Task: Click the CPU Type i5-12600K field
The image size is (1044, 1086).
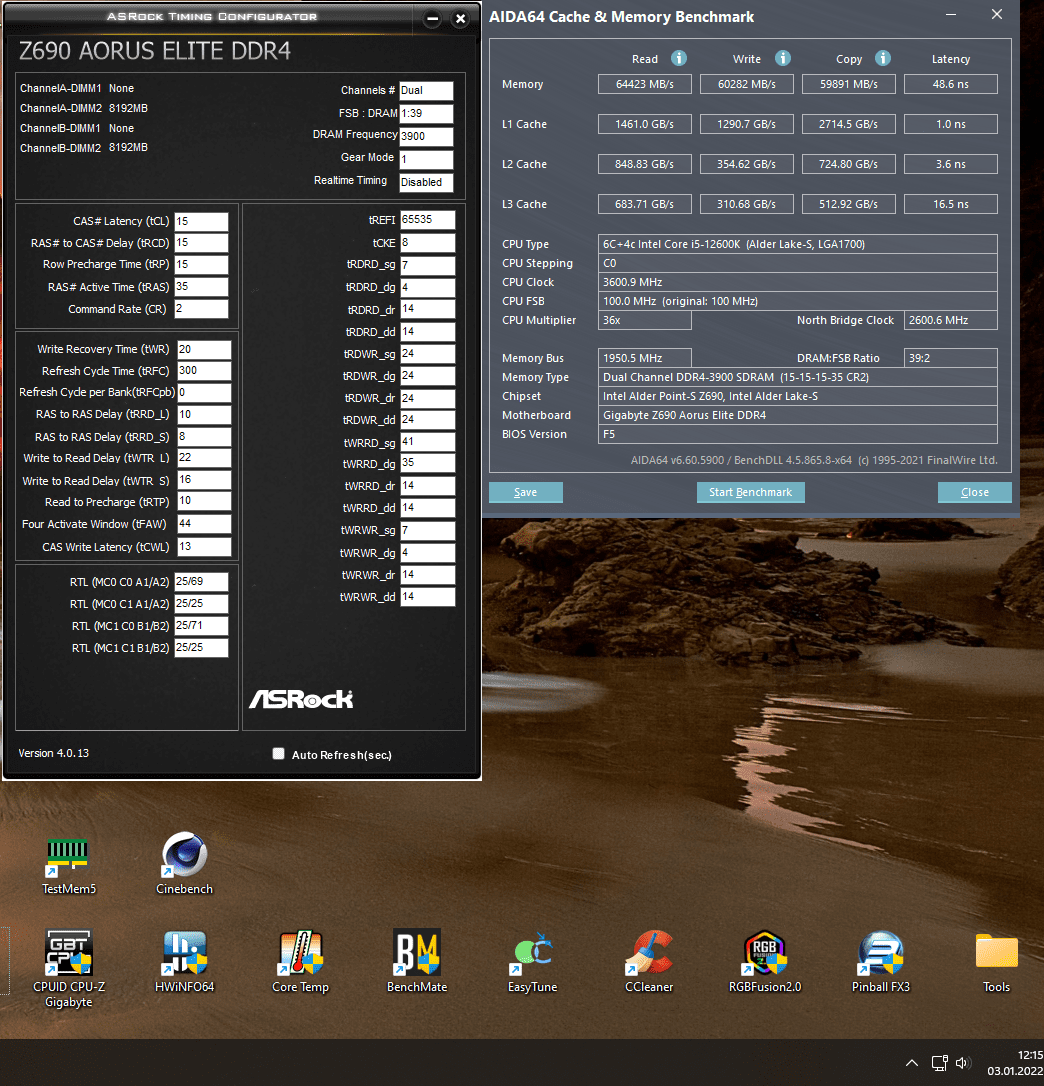Action: 797,244
